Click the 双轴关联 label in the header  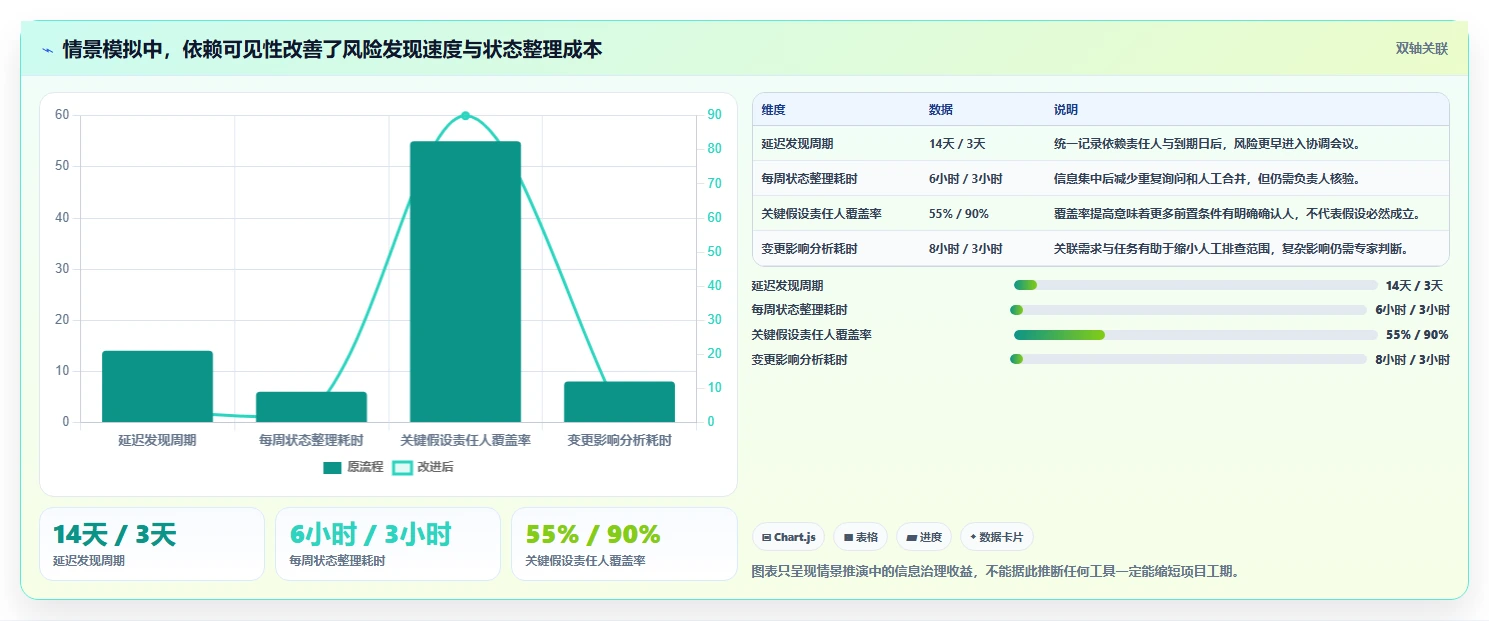pos(1422,48)
